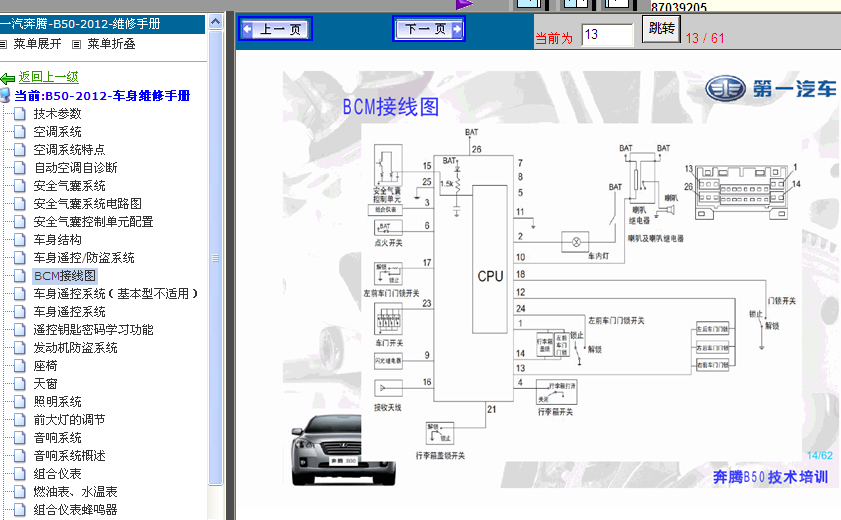Go to next page with 下一页 button
The width and height of the screenshot is (841, 520).
429,29
